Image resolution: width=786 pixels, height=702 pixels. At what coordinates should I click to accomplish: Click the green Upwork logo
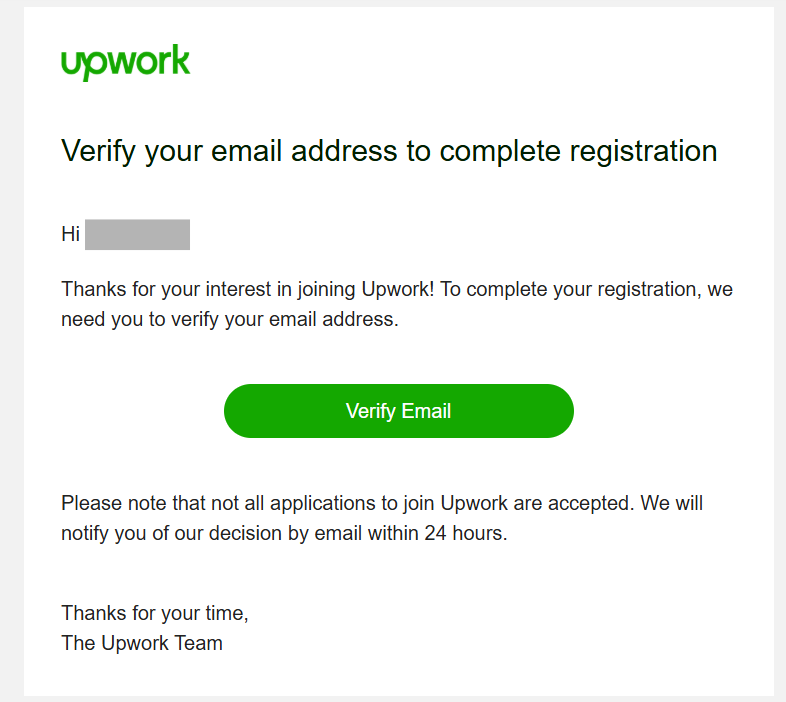coord(125,62)
